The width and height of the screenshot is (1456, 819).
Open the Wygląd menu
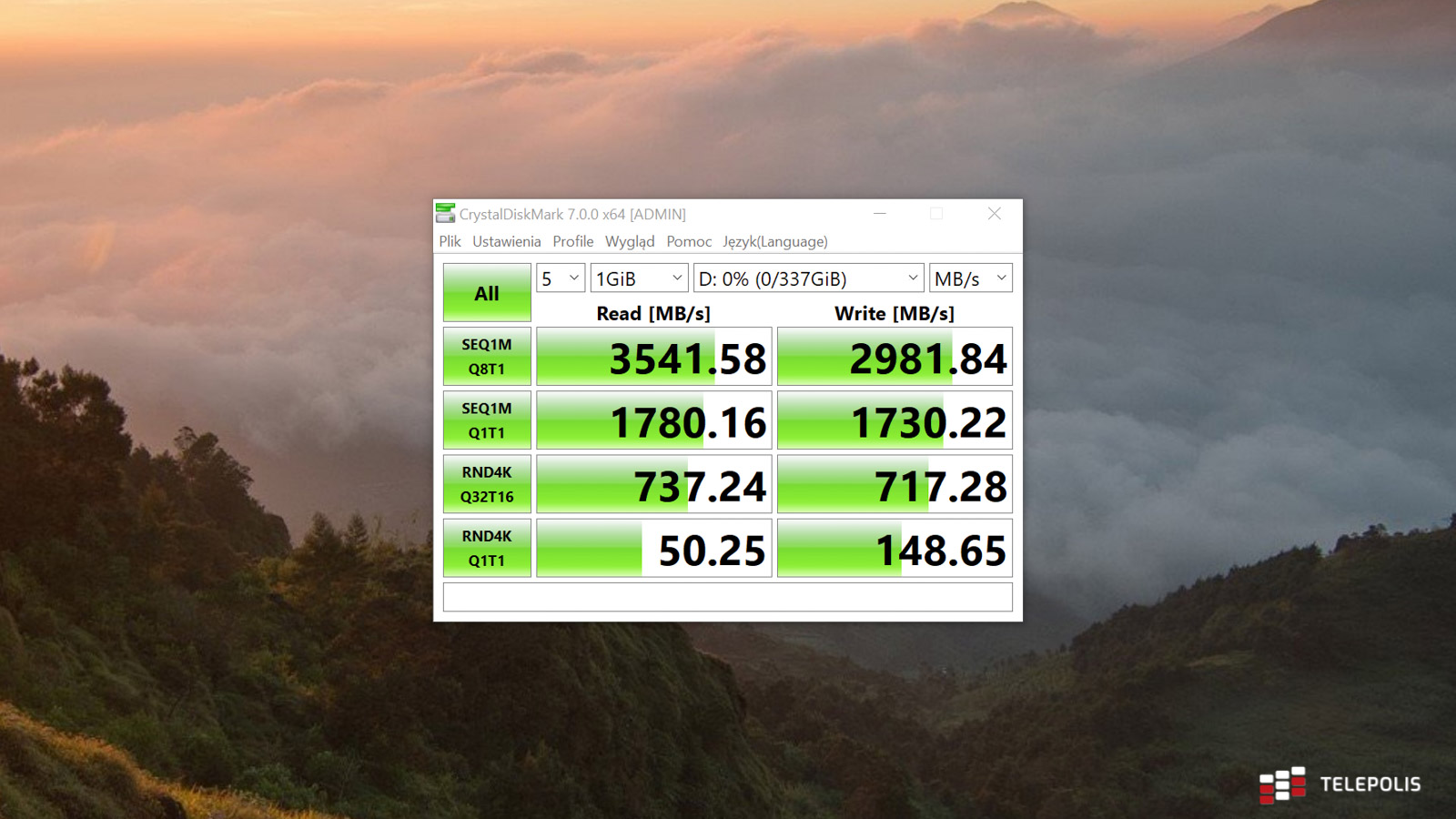pyautogui.click(x=630, y=241)
